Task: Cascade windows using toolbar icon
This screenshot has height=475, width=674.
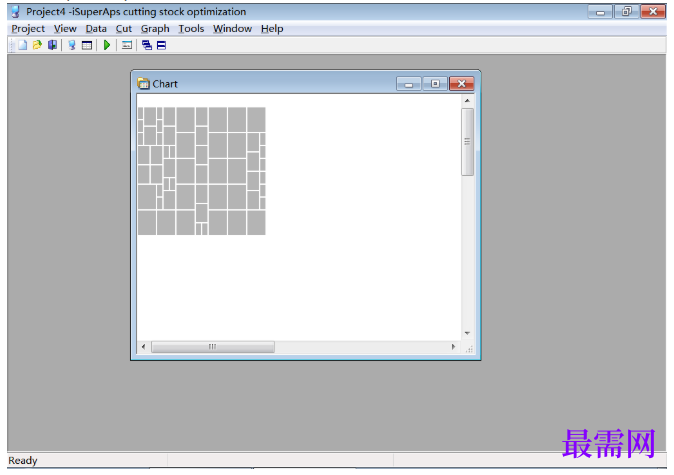Action: click(x=147, y=45)
